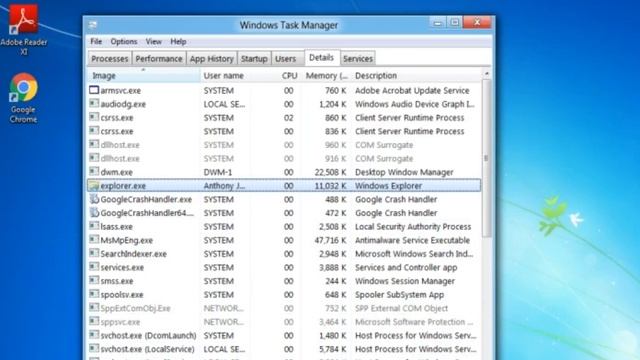640x360 pixels.
Task: Open the Adobe Reader XI desktop shortcut
Action: (23, 29)
